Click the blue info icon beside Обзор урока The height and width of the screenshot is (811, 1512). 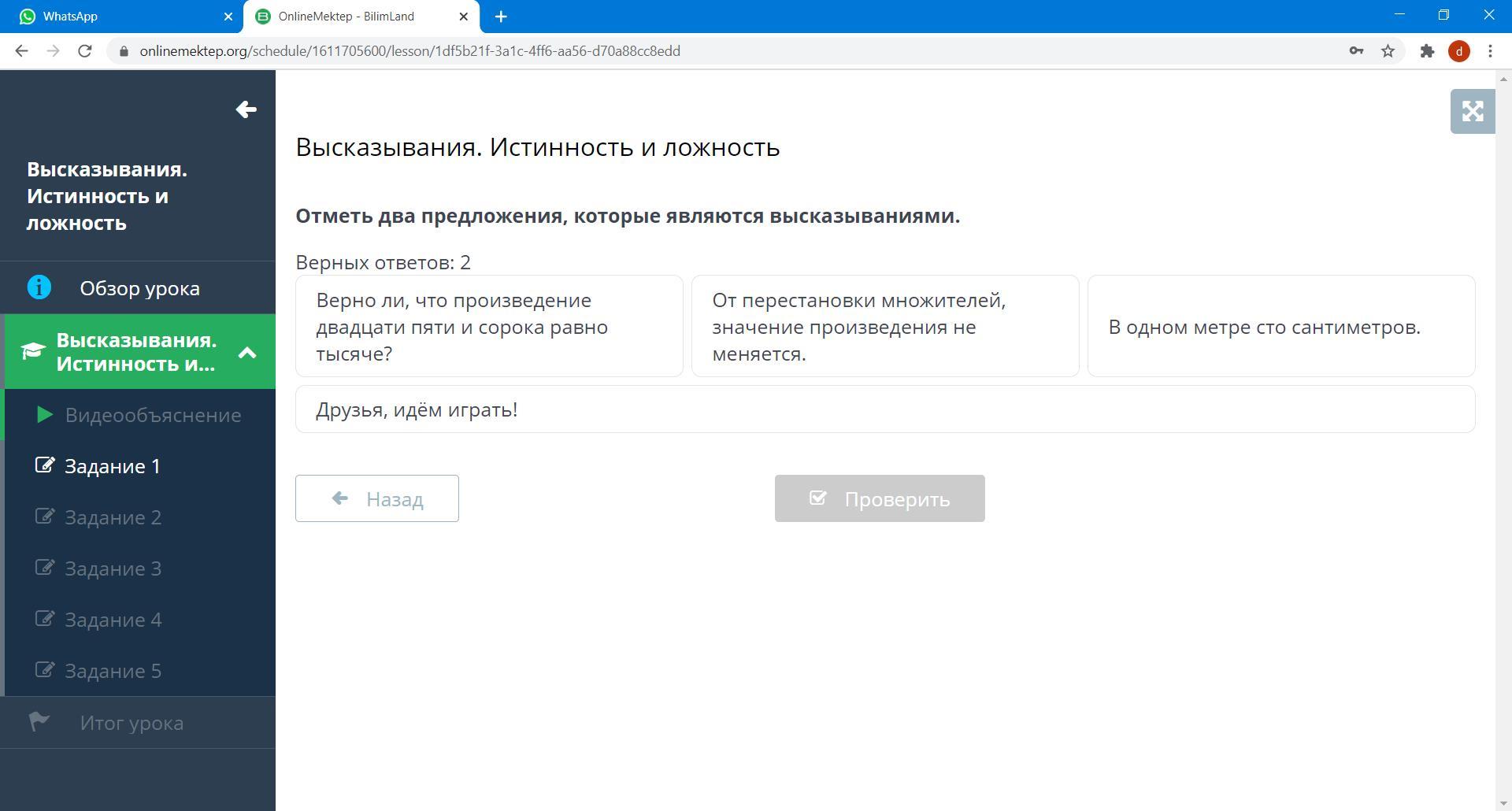tap(39, 287)
